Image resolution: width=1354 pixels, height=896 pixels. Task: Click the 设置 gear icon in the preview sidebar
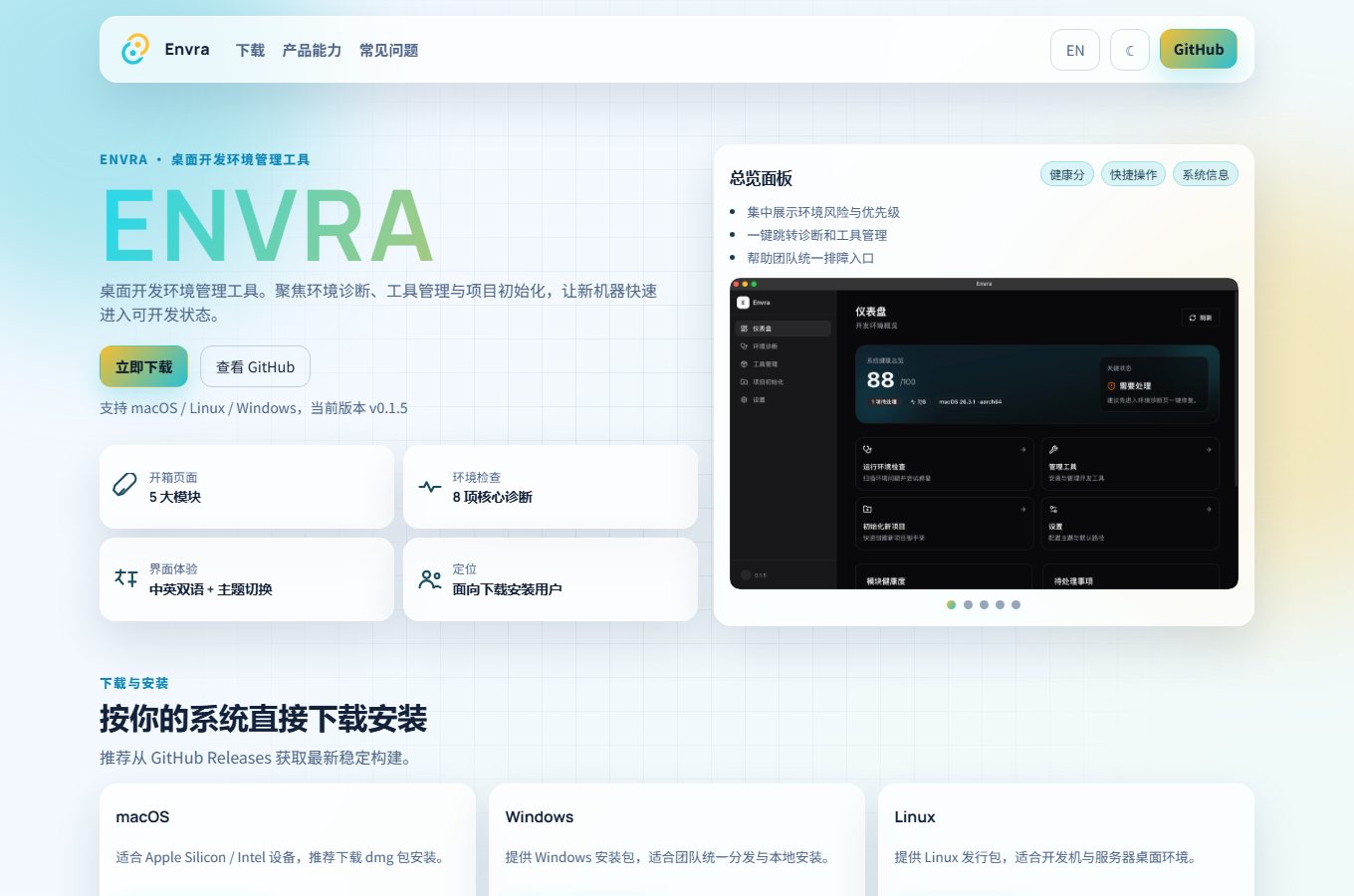(744, 400)
